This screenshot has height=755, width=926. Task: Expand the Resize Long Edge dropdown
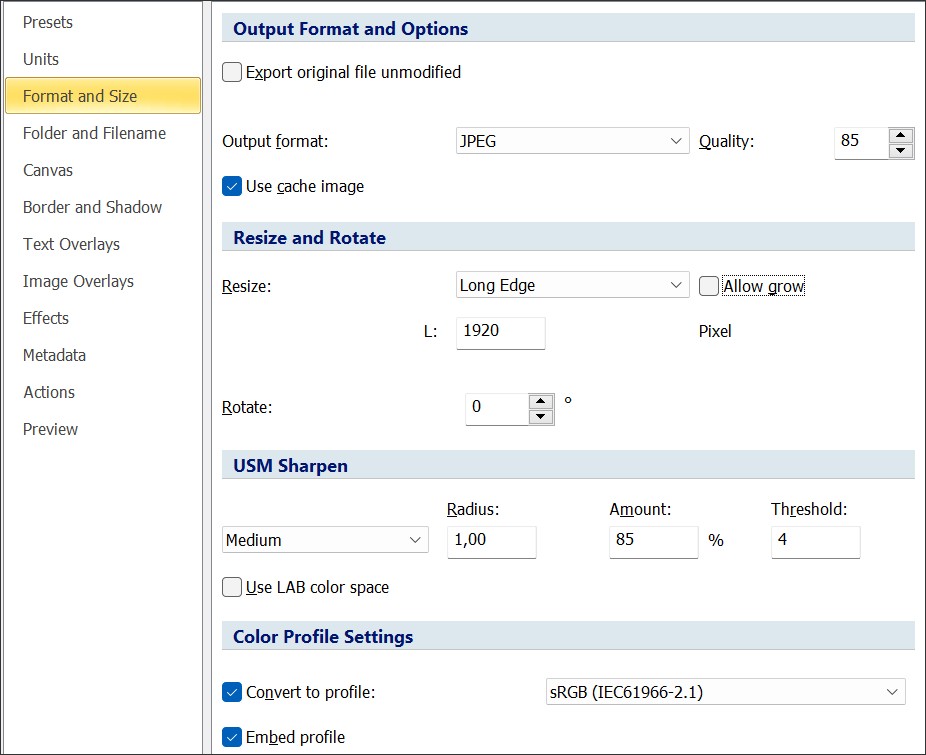tap(572, 285)
